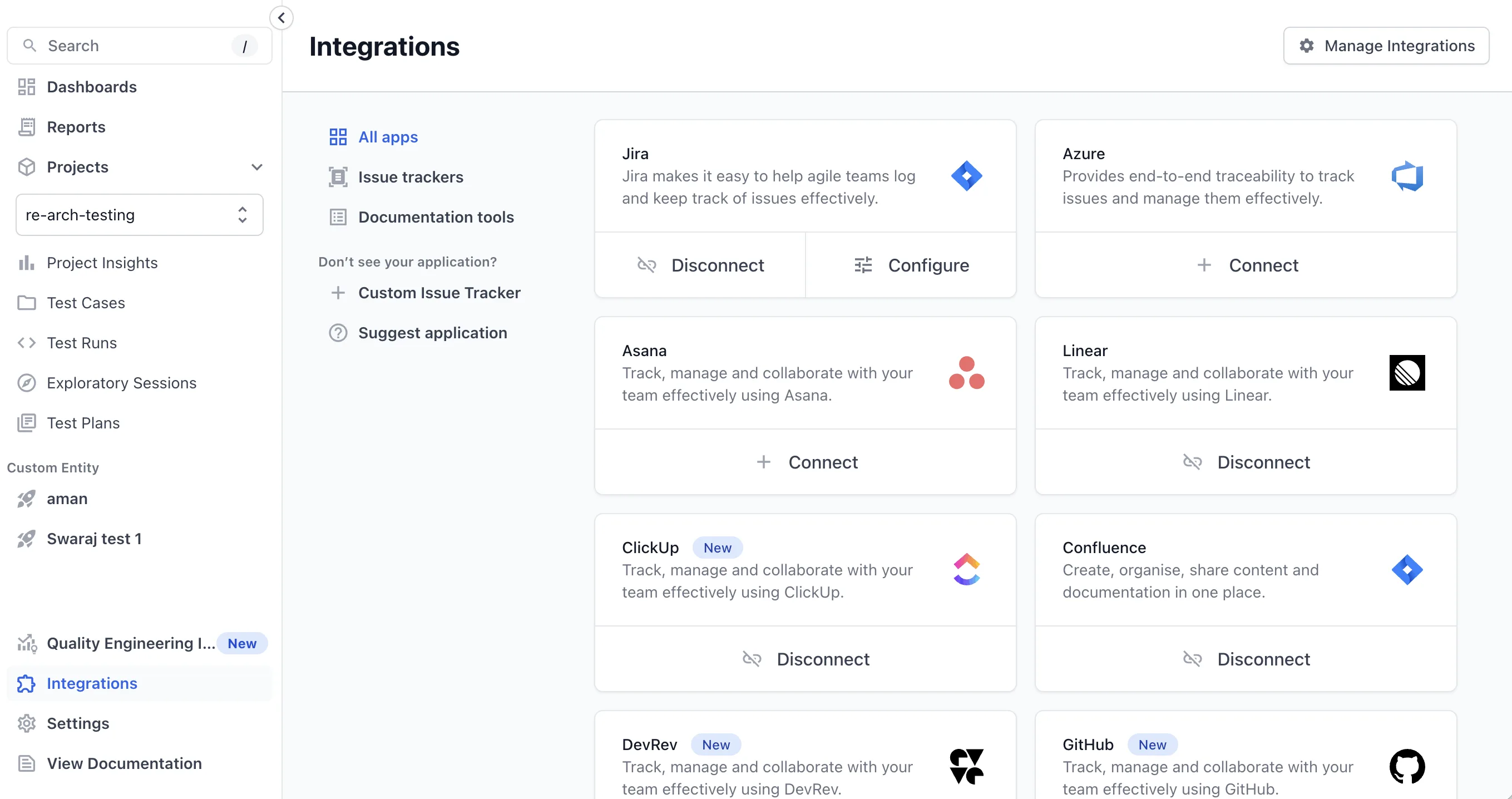The image size is (1512, 799).
Task: Connect the Azure integration
Action: click(1246, 265)
